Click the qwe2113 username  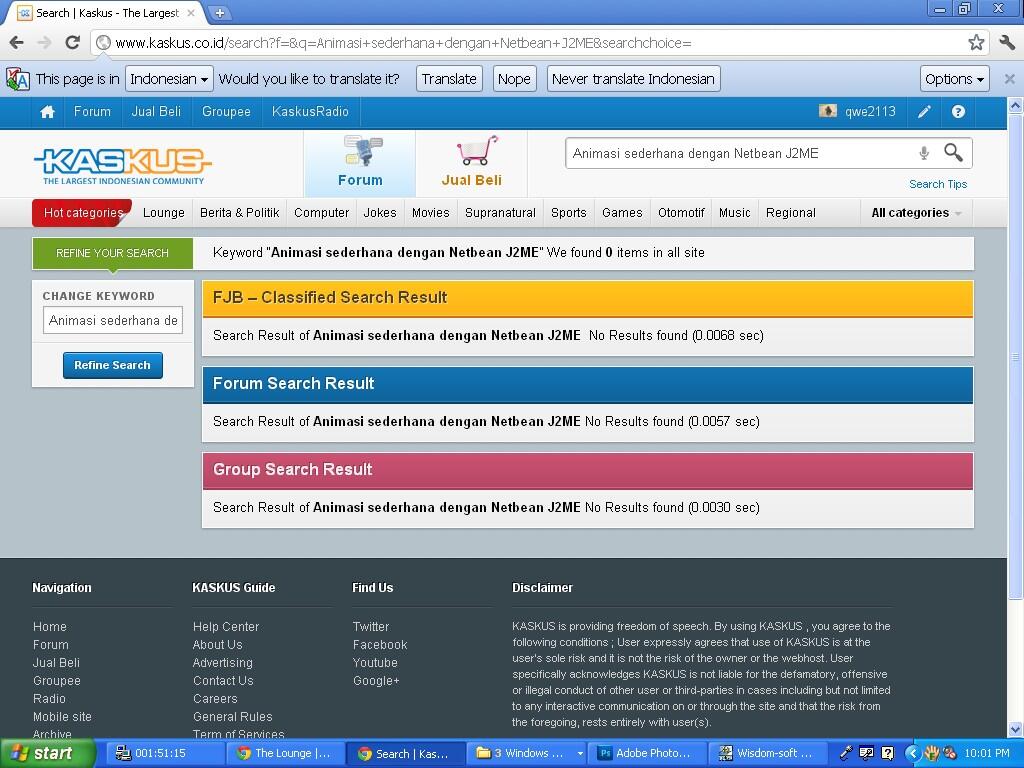(870, 112)
